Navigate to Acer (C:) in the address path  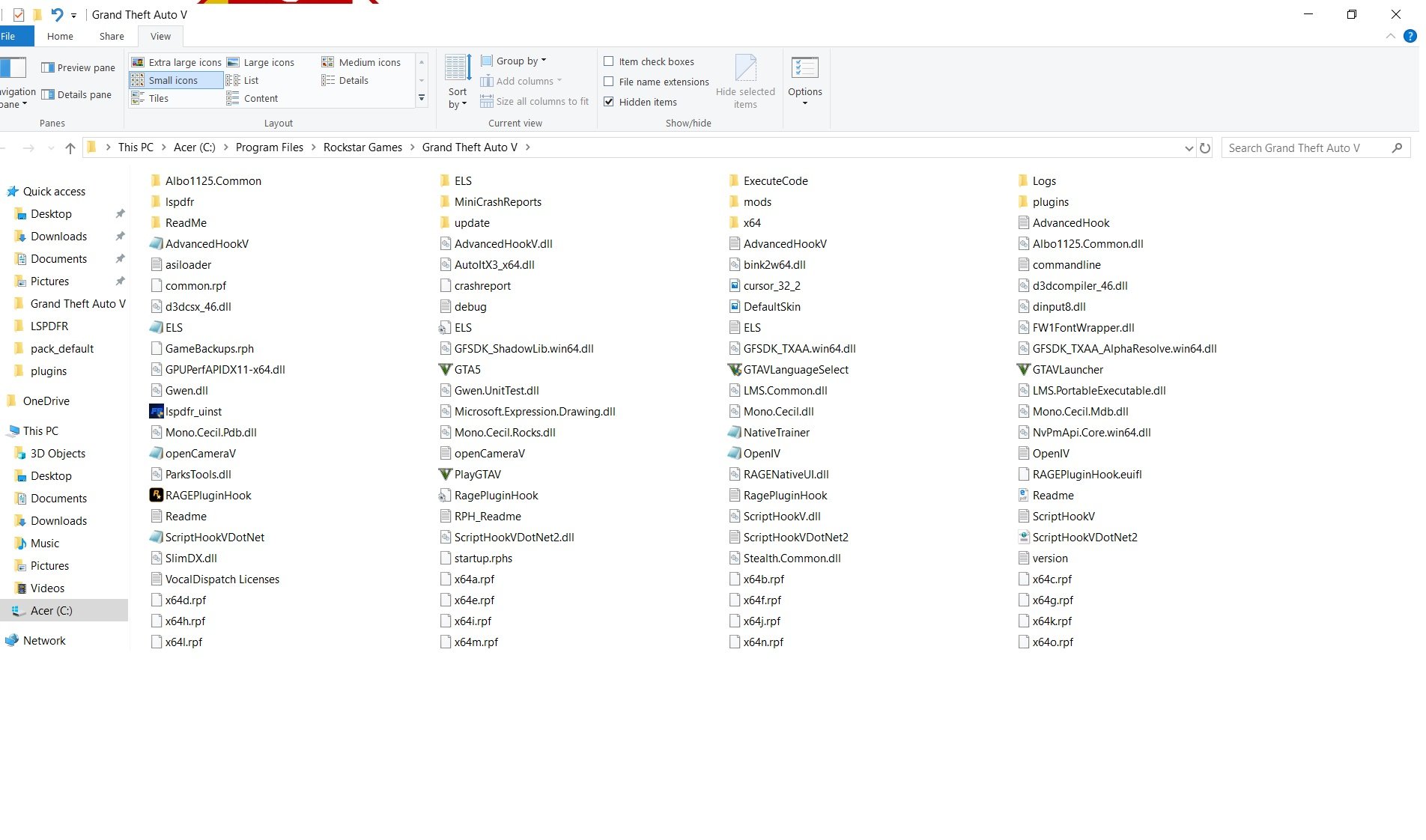pos(195,147)
